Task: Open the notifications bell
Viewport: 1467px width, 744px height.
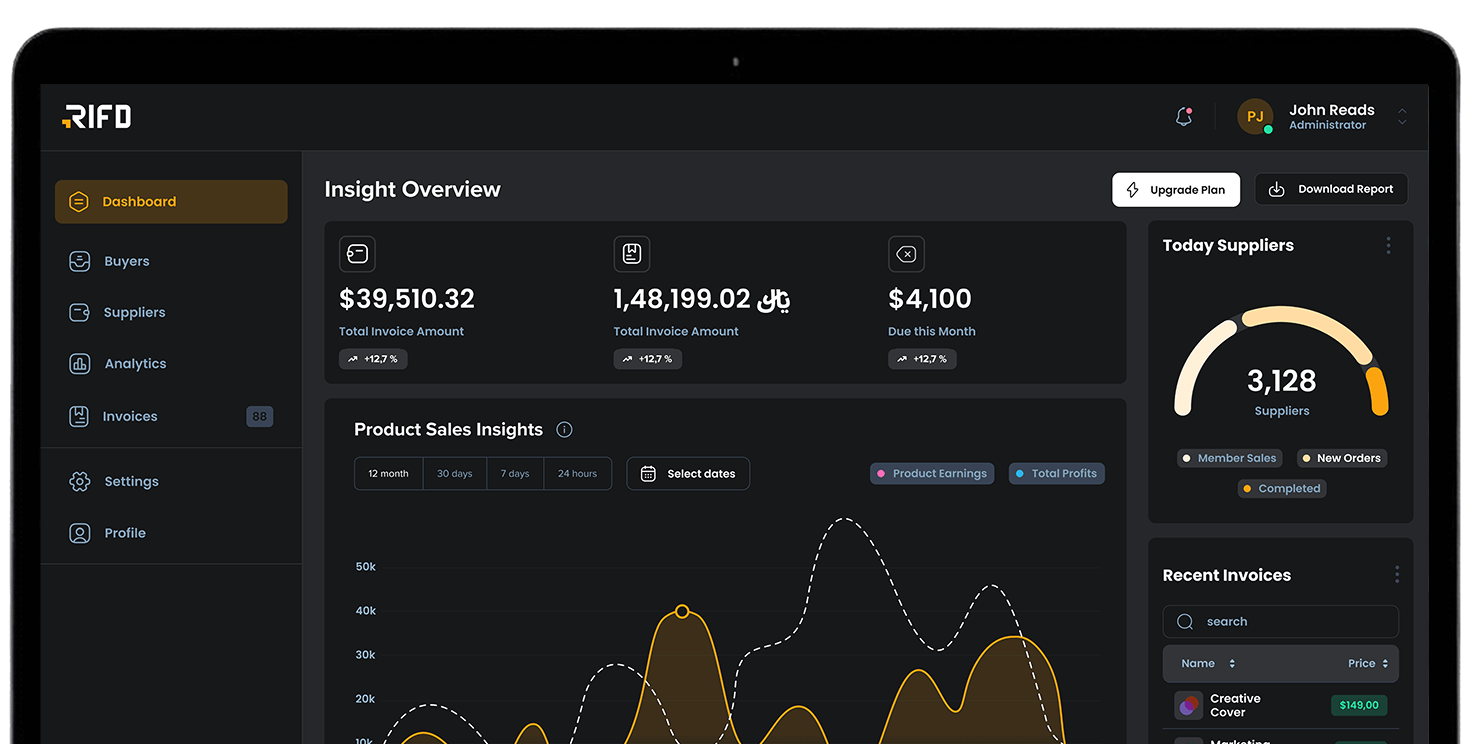Action: point(1184,117)
